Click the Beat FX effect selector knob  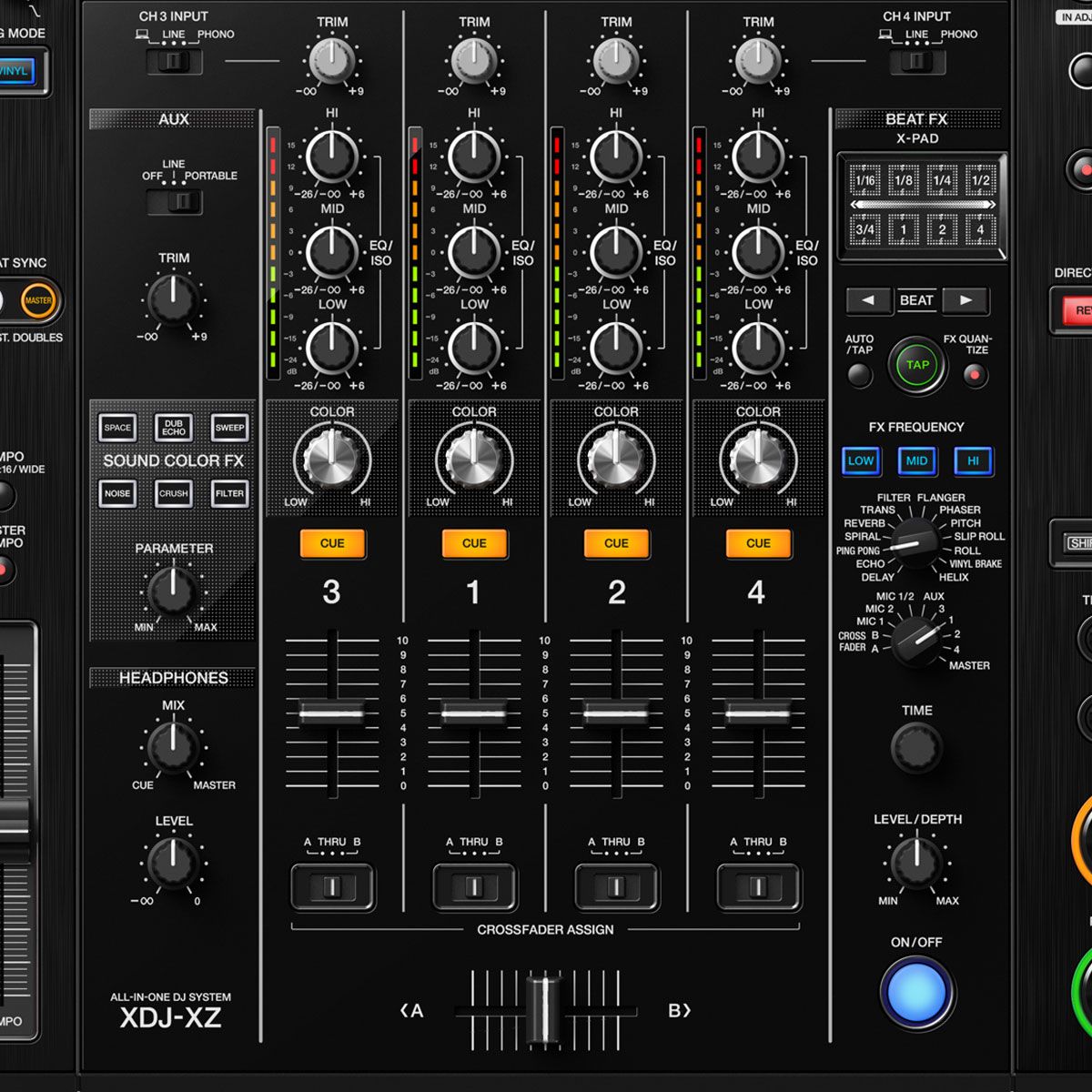point(913,543)
